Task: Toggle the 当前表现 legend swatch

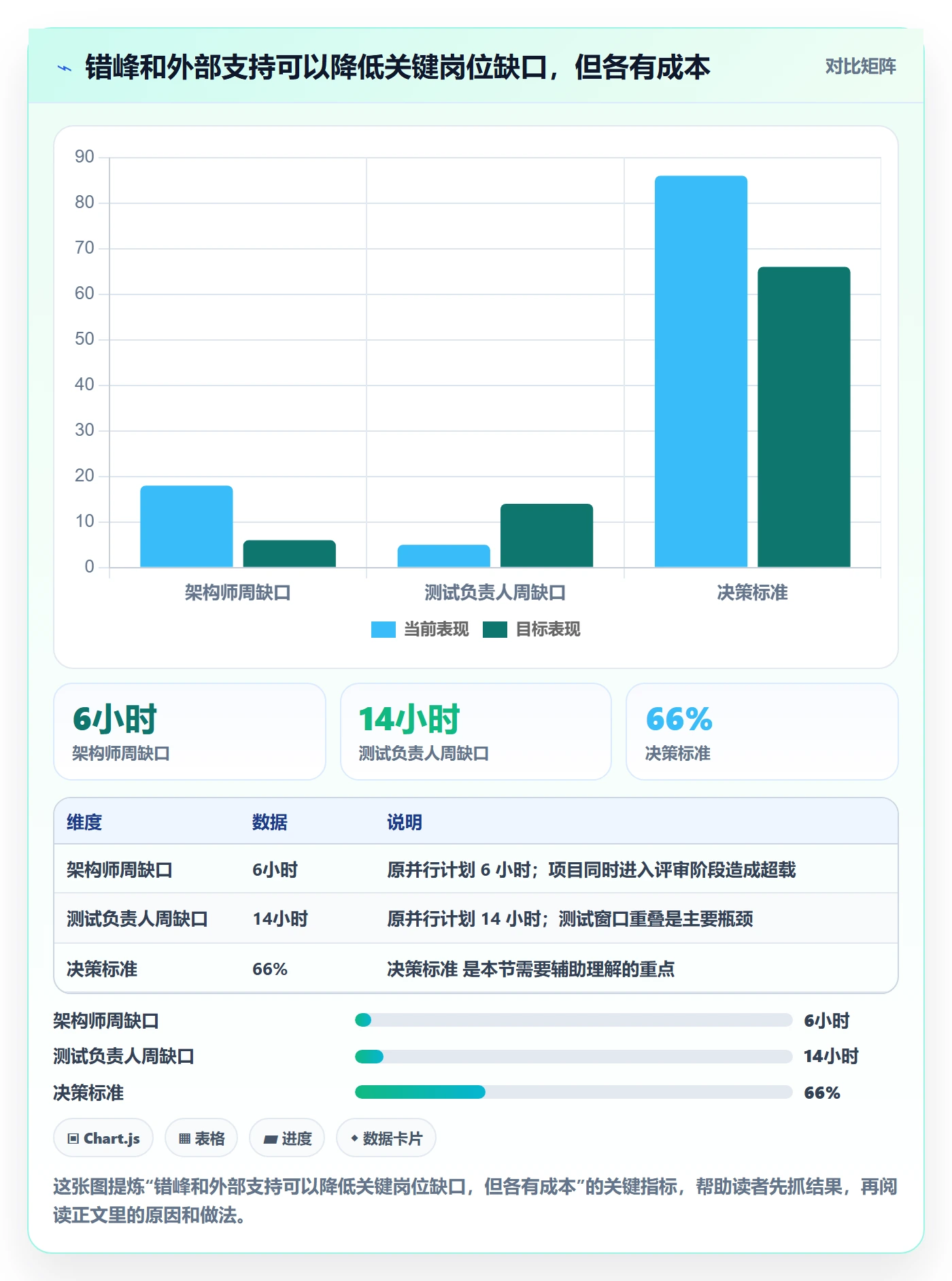Action: tap(383, 630)
